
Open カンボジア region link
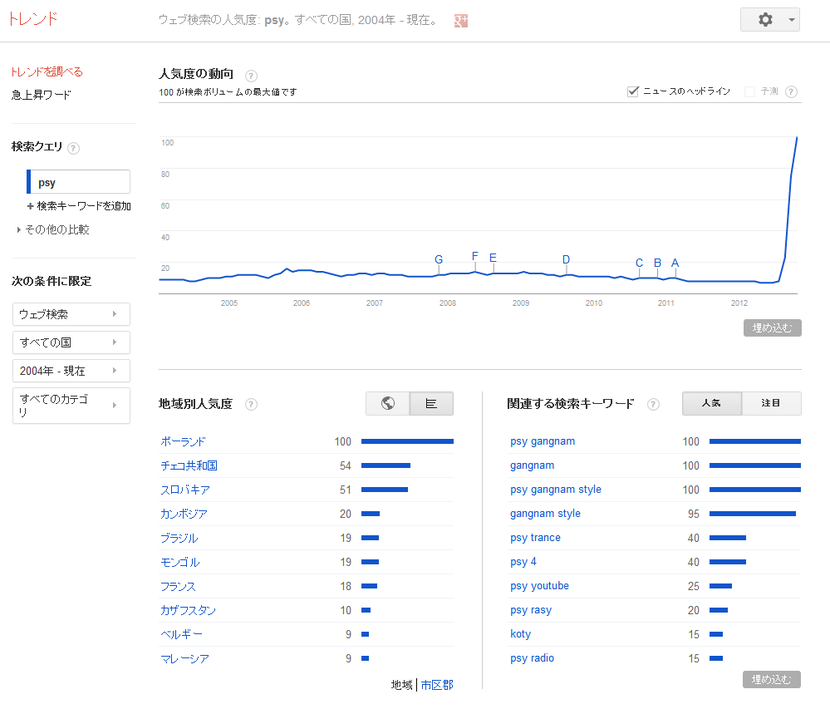pos(184,514)
